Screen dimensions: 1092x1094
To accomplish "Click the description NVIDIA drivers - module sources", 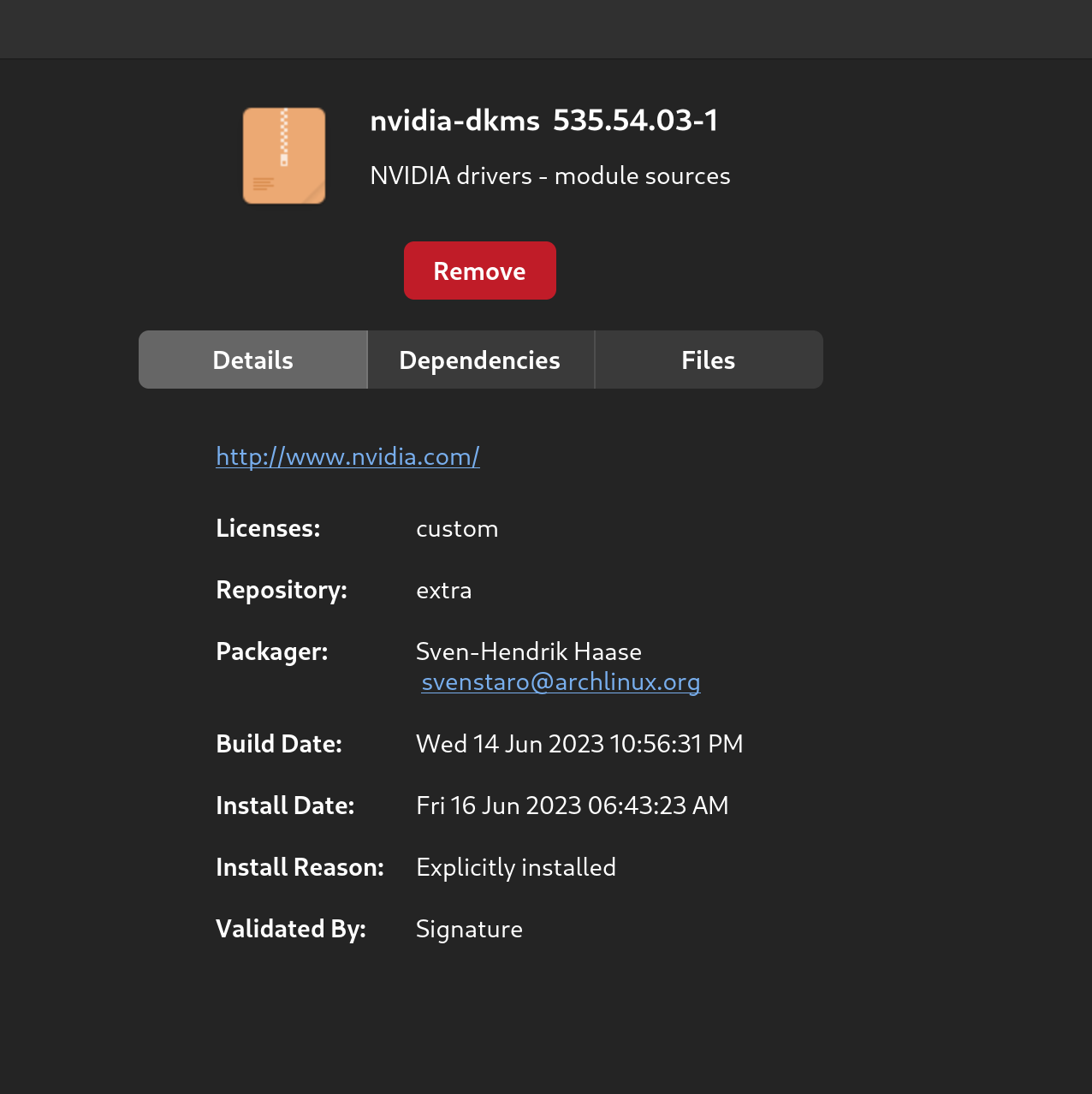I will (x=550, y=175).
